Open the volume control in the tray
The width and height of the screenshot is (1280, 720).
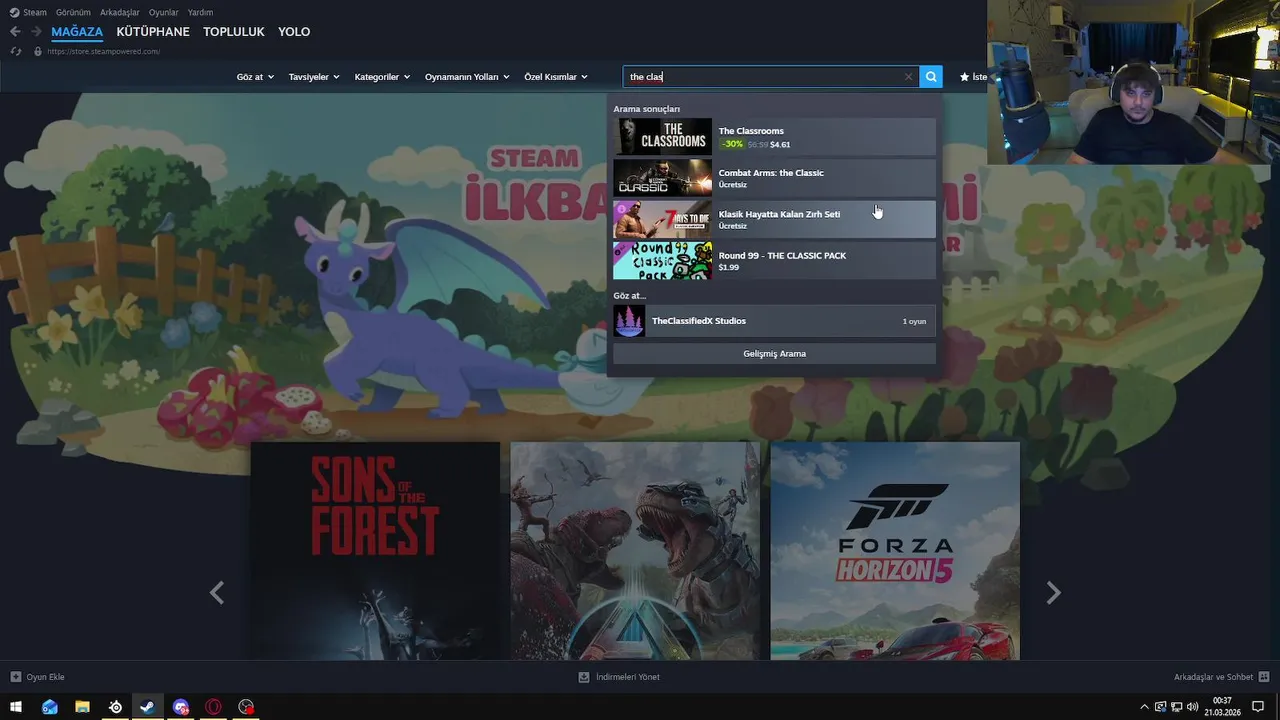1193,707
